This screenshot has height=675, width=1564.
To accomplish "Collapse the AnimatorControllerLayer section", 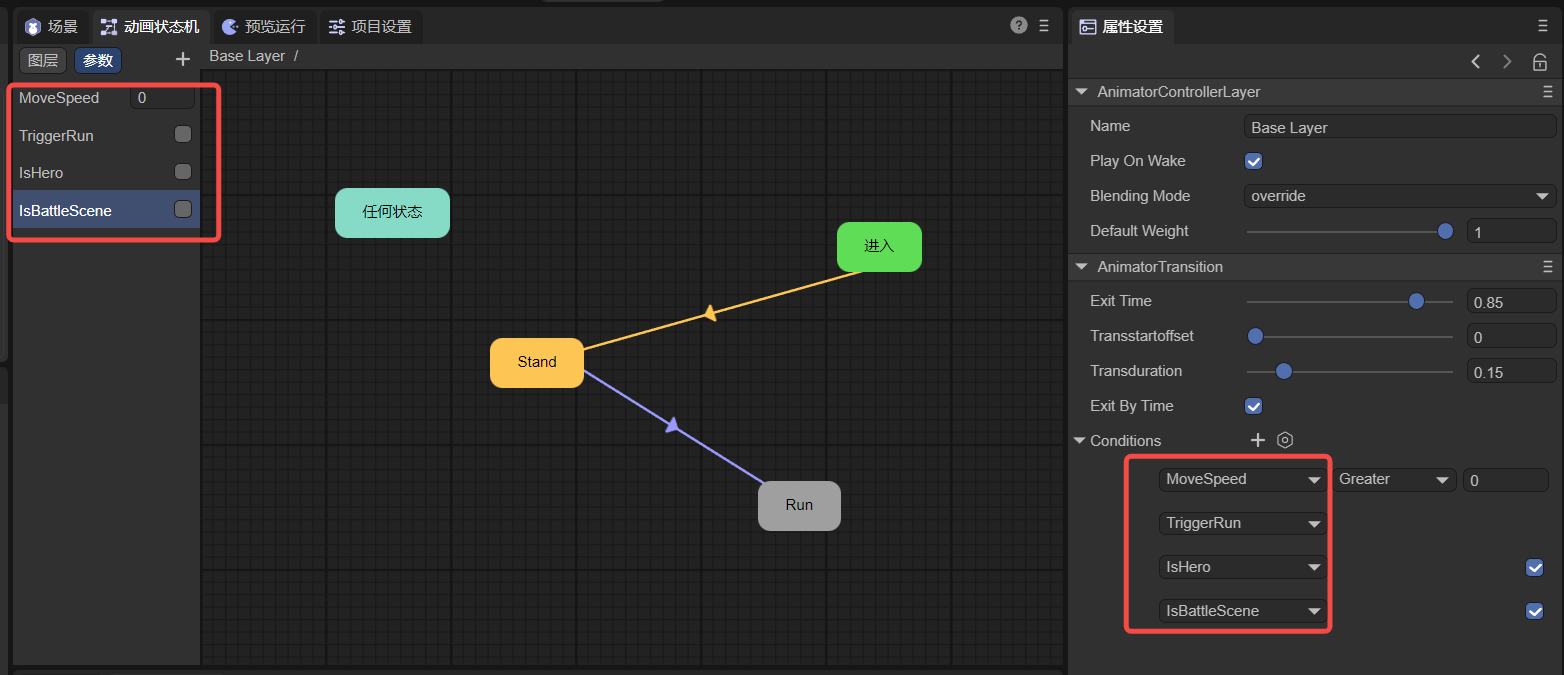I will coord(1081,92).
